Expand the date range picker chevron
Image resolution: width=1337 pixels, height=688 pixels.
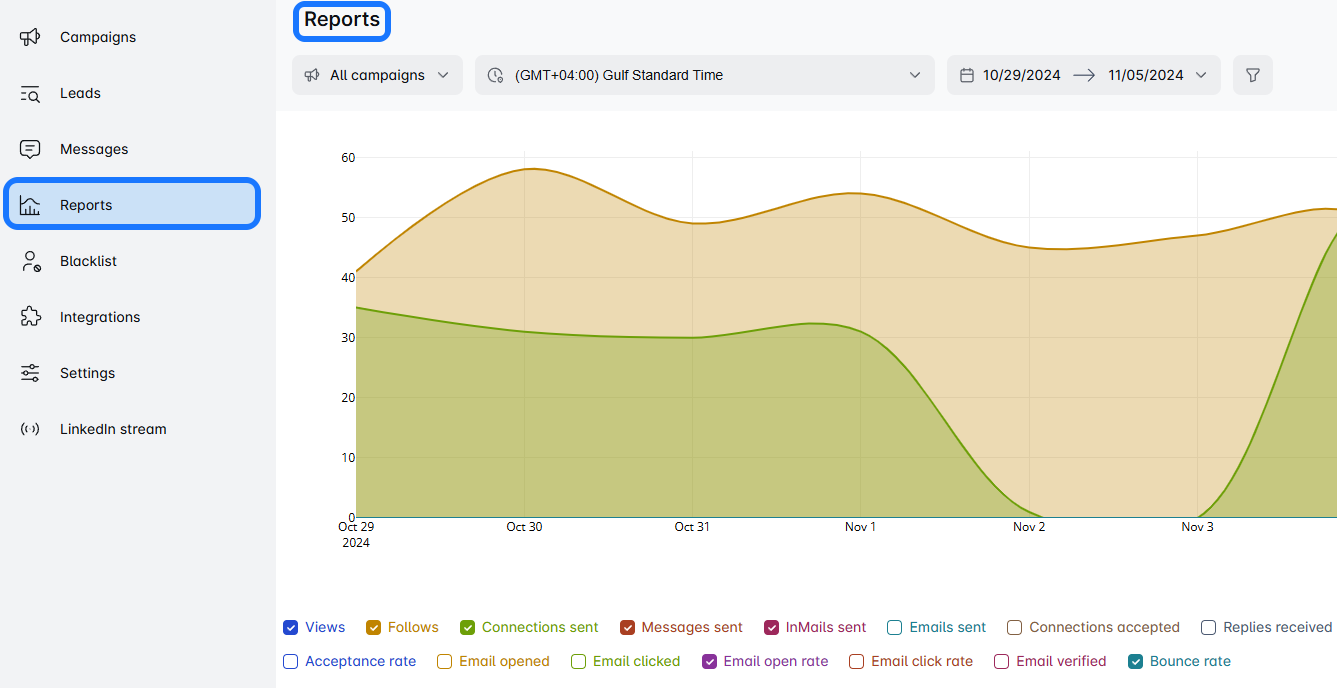[x=1201, y=75]
